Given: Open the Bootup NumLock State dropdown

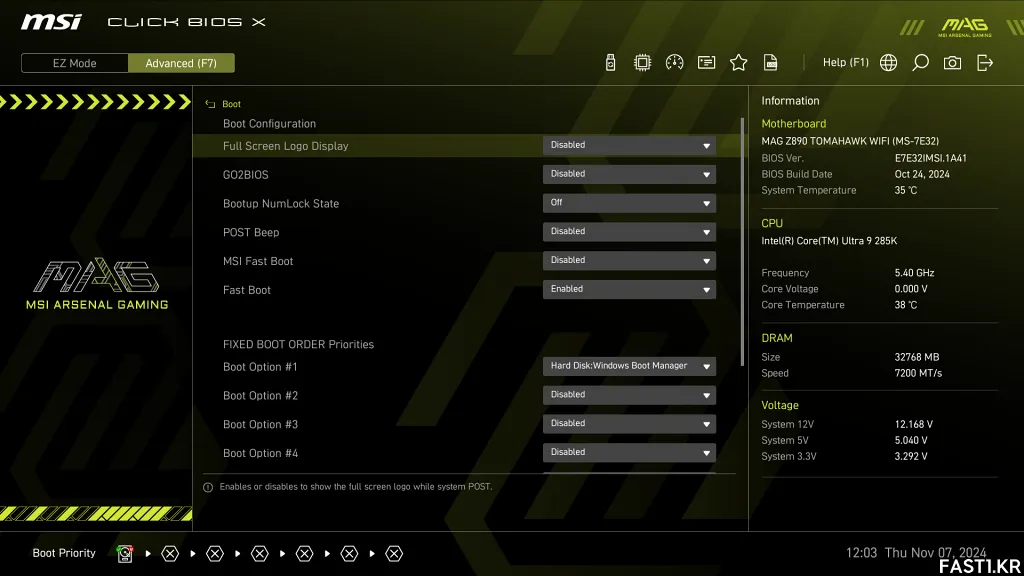Looking at the screenshot, I should [629, 203].
